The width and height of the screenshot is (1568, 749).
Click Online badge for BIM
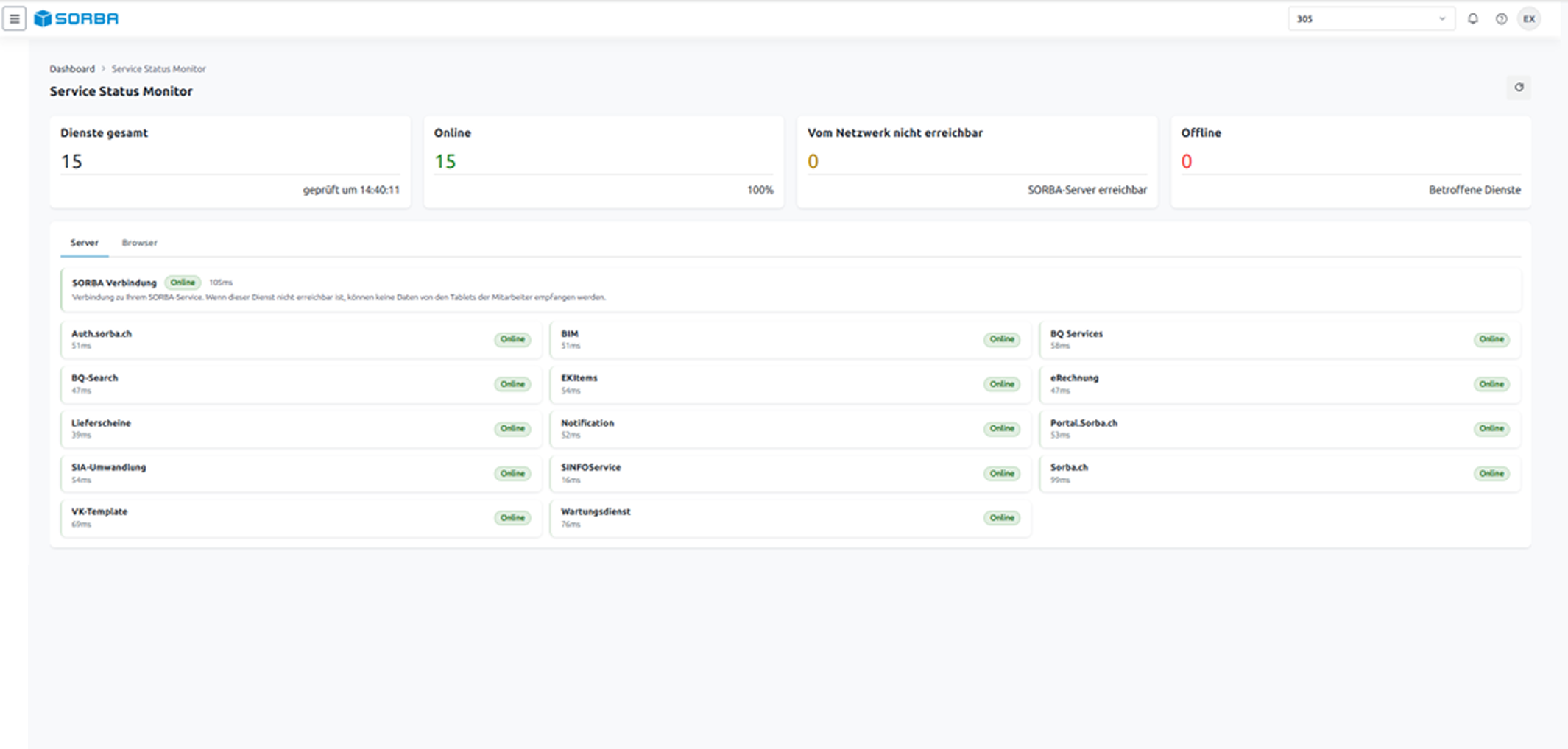click(x=1002, y=339)
